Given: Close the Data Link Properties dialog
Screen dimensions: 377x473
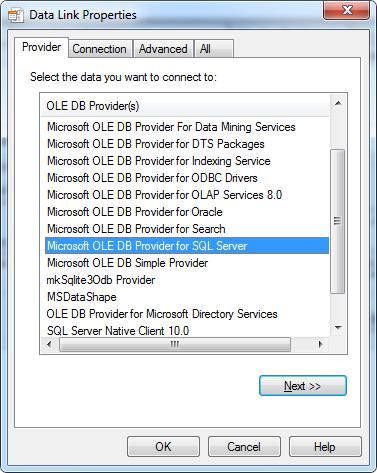Looking at the screenshot, I should 347,10.
